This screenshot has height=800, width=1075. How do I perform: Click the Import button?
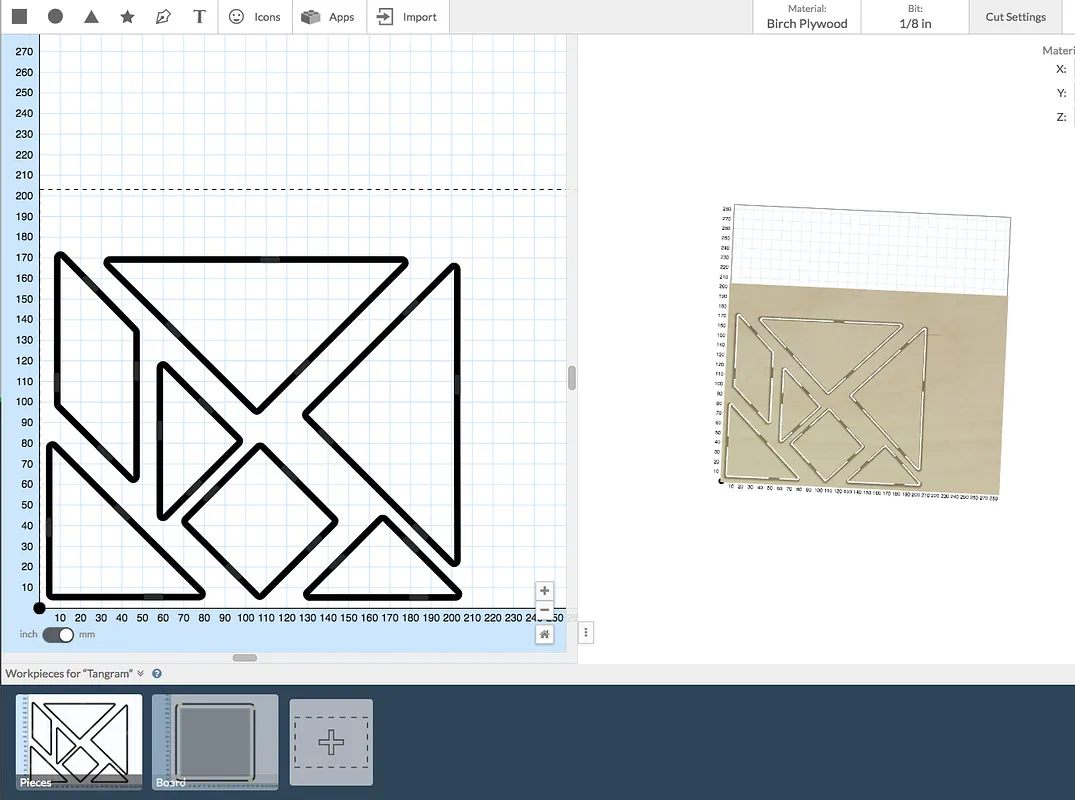(407, 17)
